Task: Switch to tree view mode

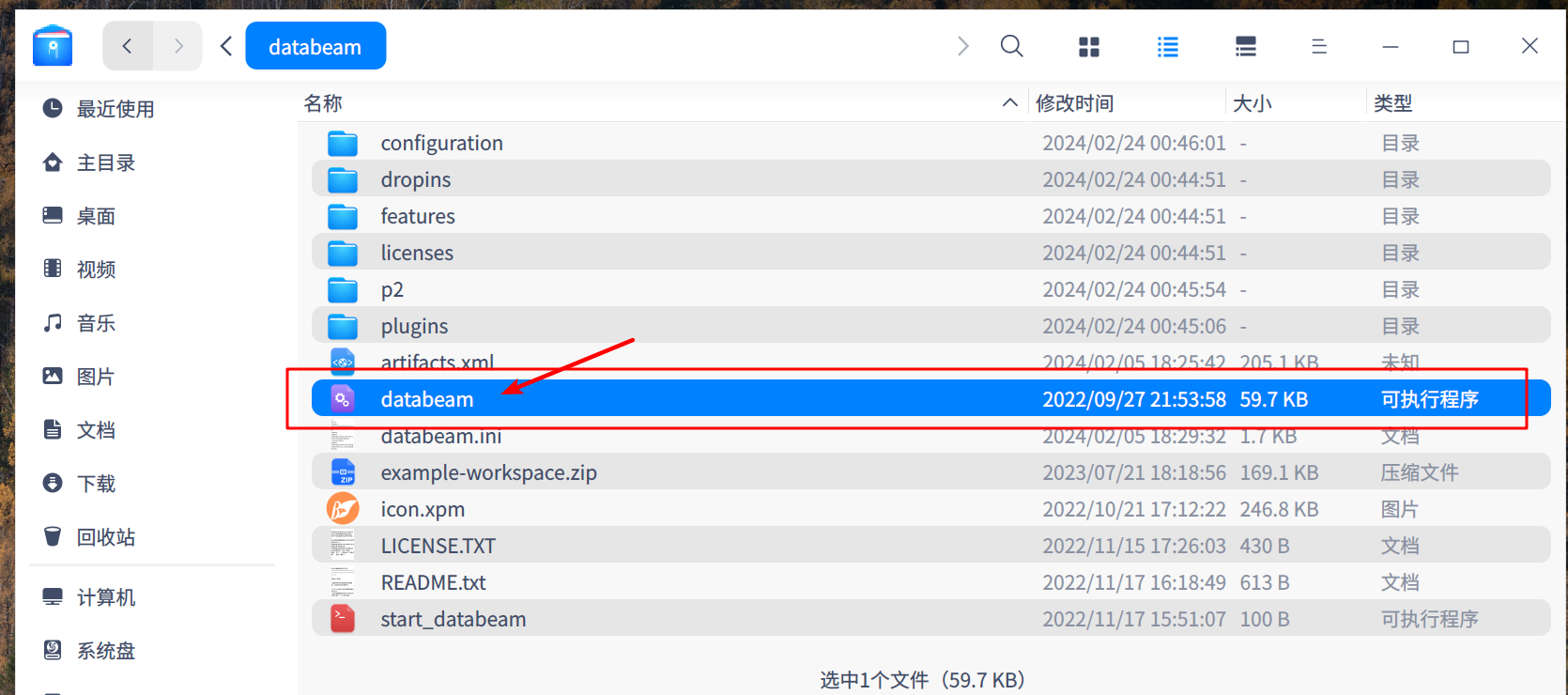Action: (x=1246, y=47)
